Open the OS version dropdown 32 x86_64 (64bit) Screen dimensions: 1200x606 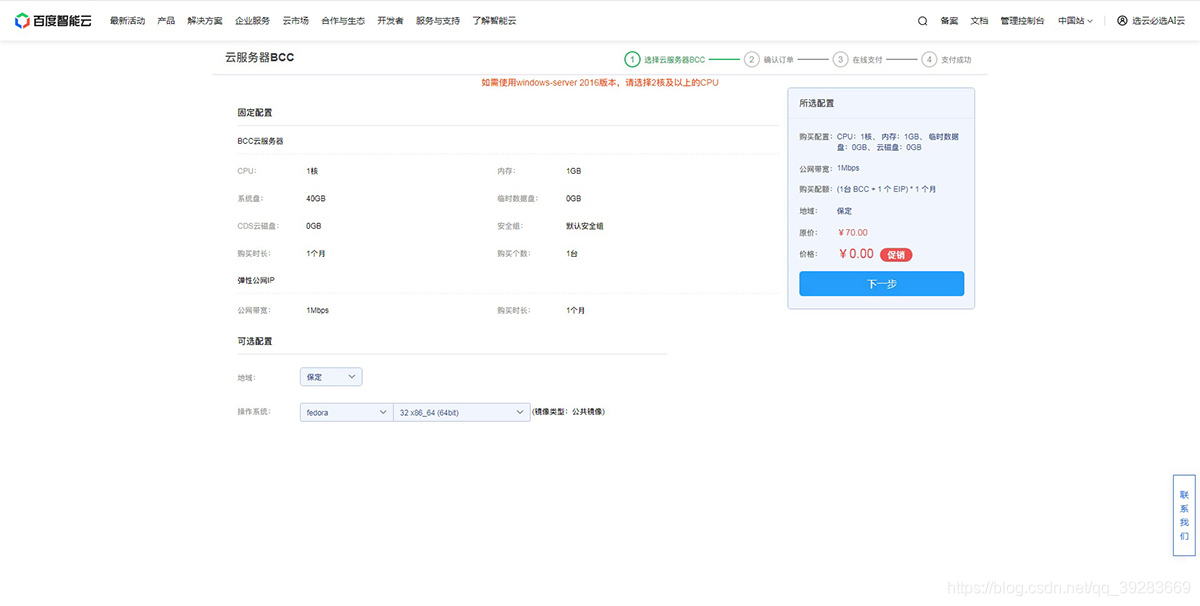tap(461, 412)
